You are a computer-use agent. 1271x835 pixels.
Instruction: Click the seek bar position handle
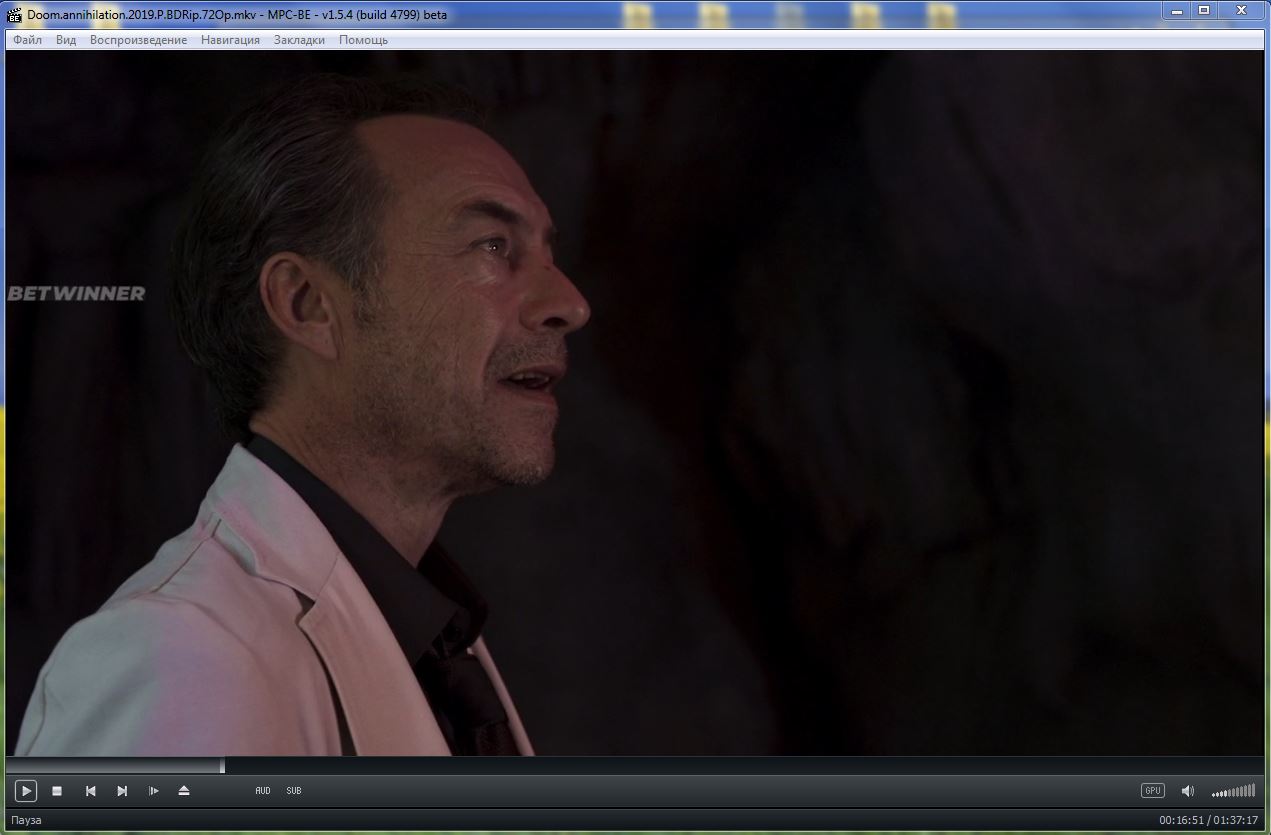[222, 765]
